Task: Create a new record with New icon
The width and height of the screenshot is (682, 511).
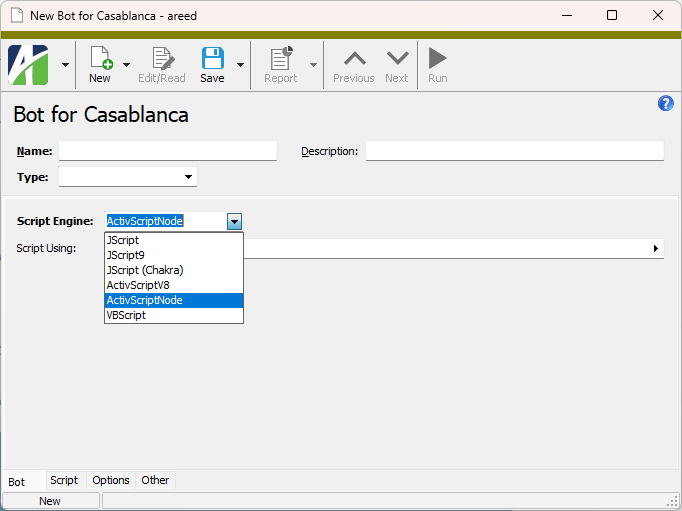Action: (x=100, y=65)
